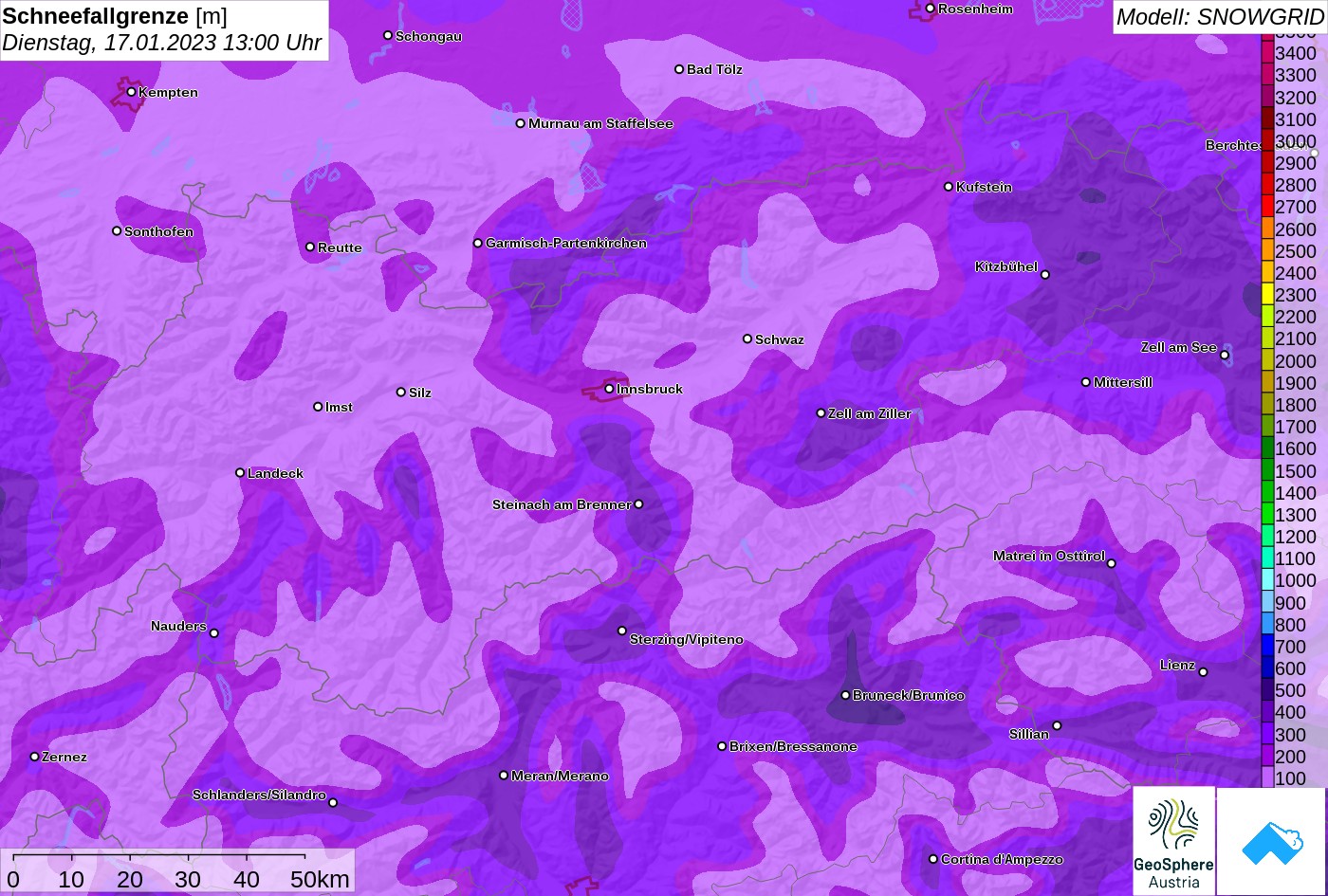
Task: Click the Nauders marker dot
Action: [x=213, y=633]
